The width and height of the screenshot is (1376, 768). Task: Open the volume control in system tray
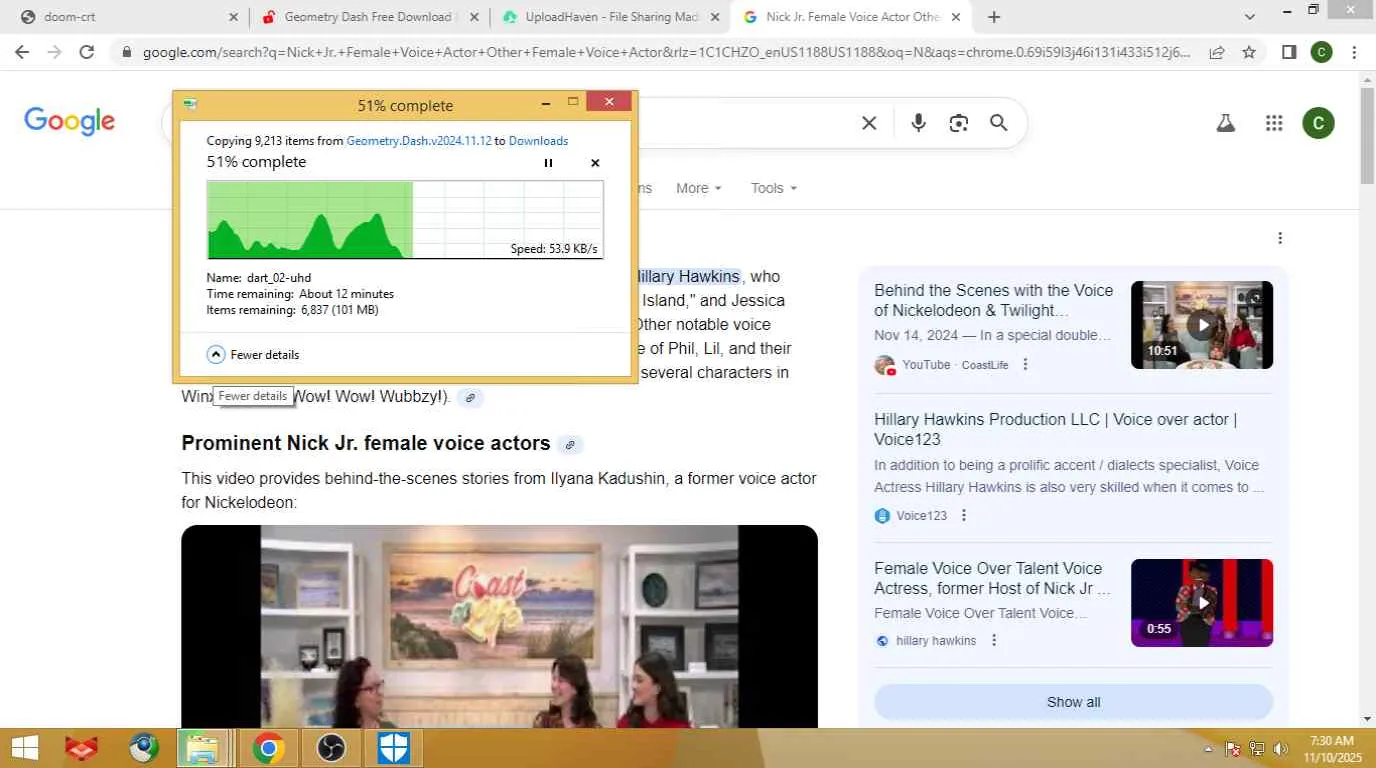[x=1280, y=749]
